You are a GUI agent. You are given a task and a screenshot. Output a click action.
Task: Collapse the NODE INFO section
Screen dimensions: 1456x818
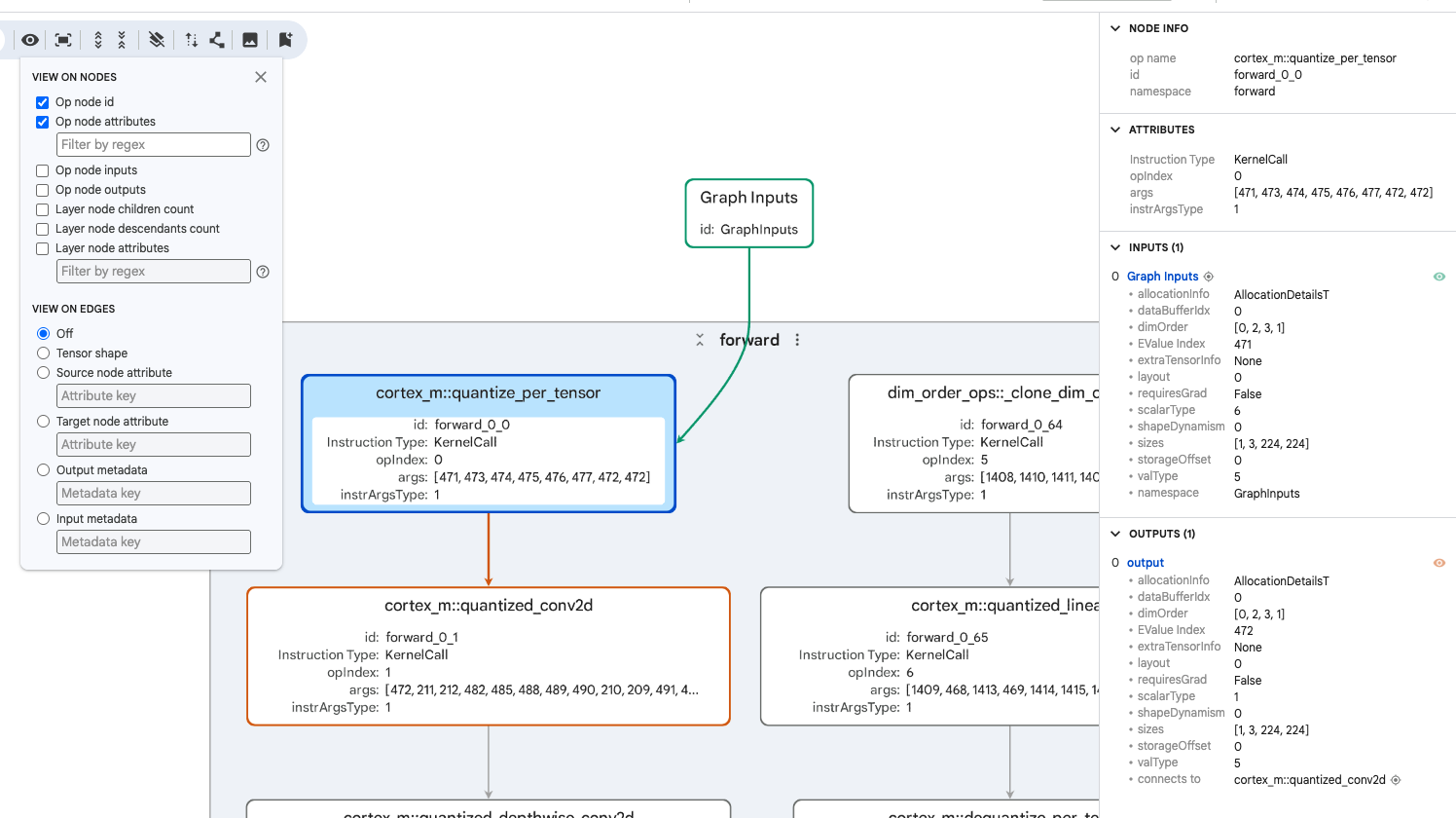1115,28
